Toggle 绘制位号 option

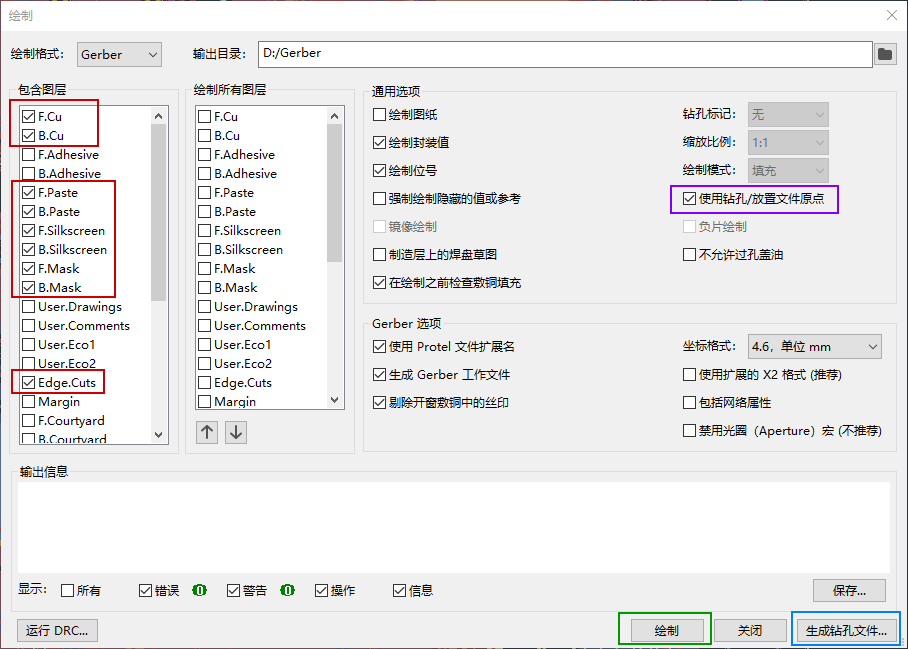(x=379, y=171)
